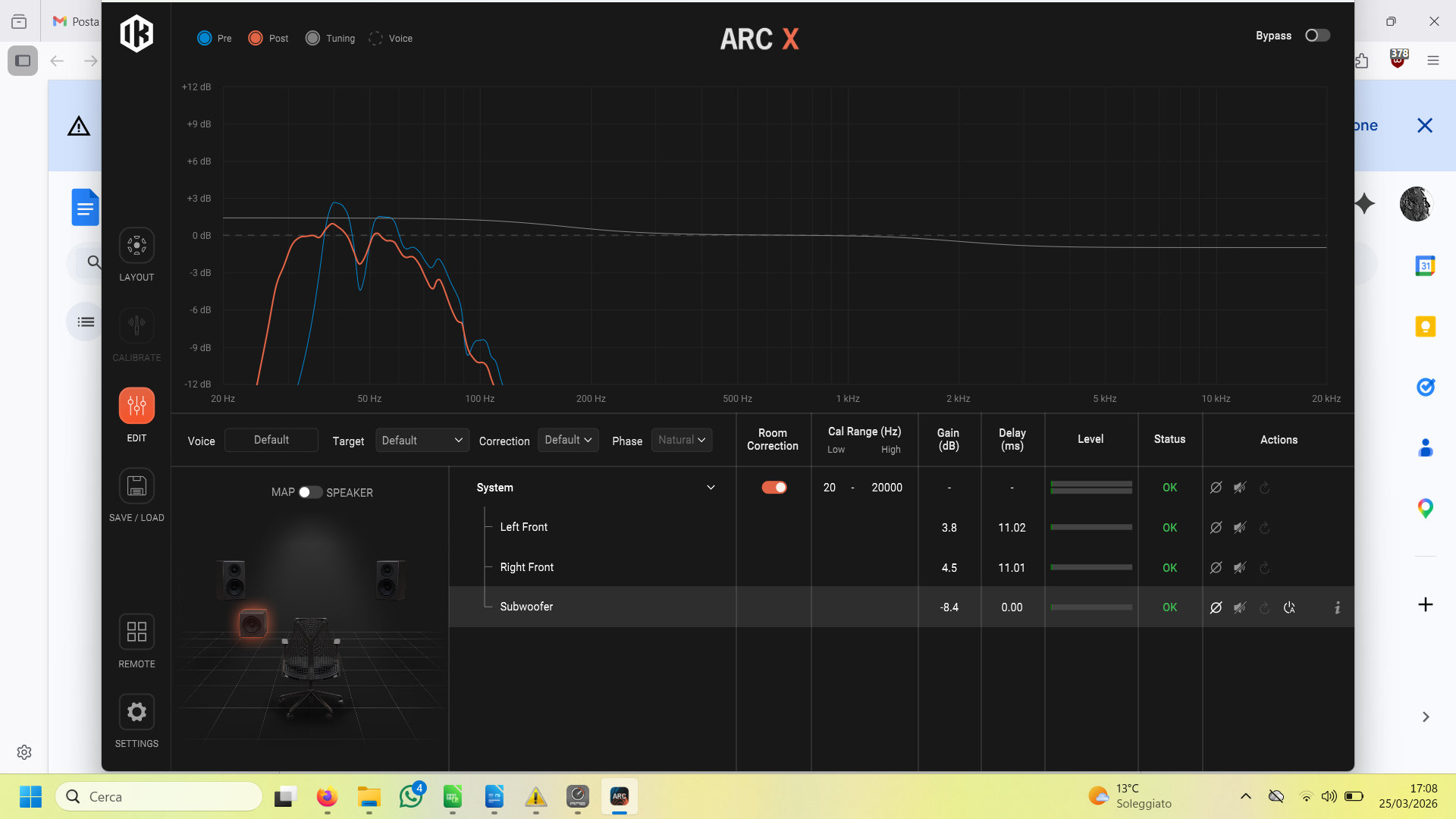Open the Edit mixer icon
The height and width of the screenshot is (819, 1456).
click(x=136, y=406)
